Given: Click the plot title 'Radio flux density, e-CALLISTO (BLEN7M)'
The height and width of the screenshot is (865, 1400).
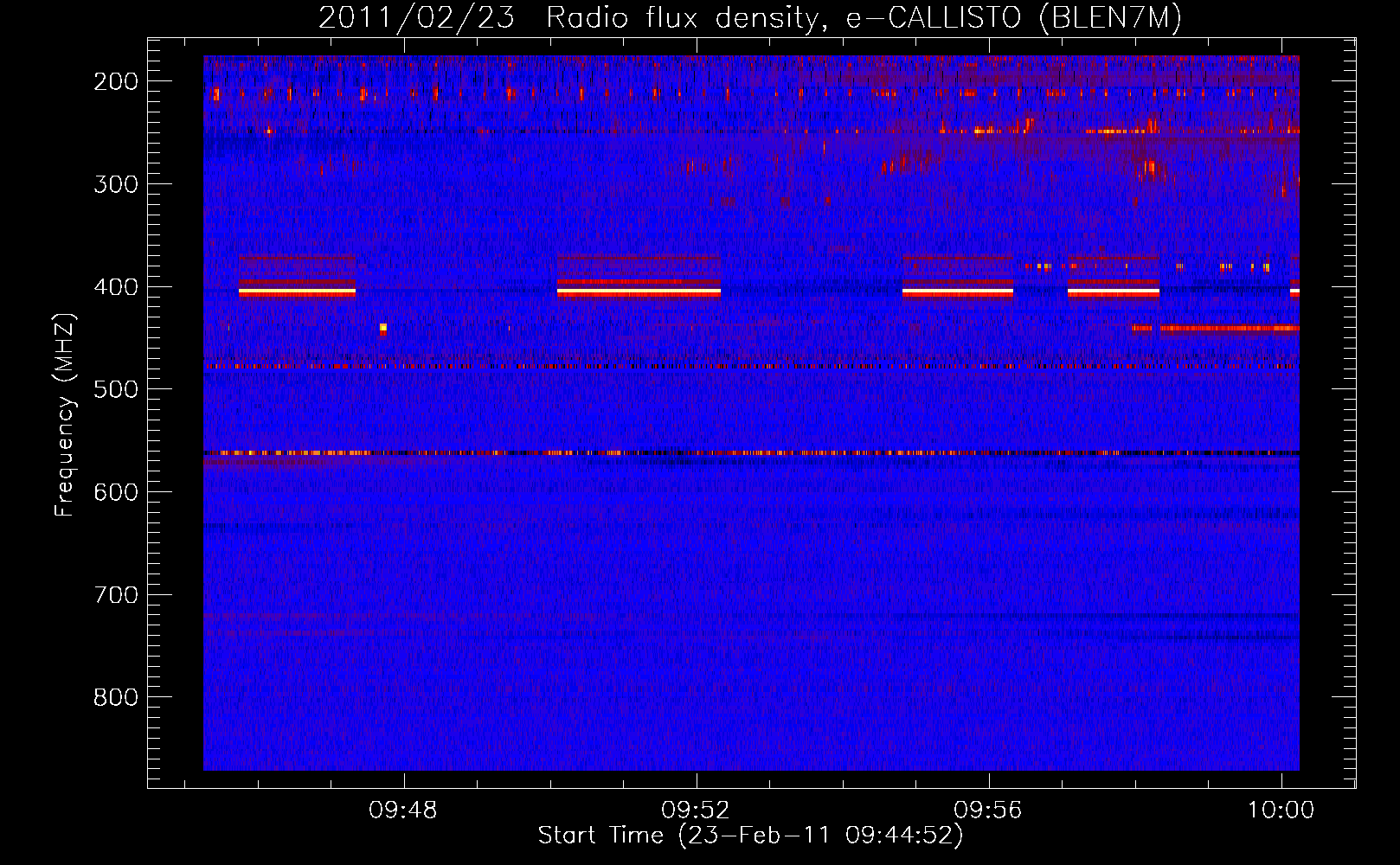Looking at the screenshot, I should [x=864, y=18].
